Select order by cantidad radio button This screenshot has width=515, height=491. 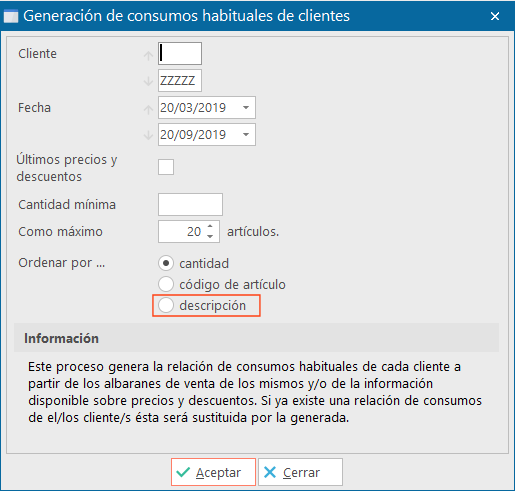click(166, 263)
